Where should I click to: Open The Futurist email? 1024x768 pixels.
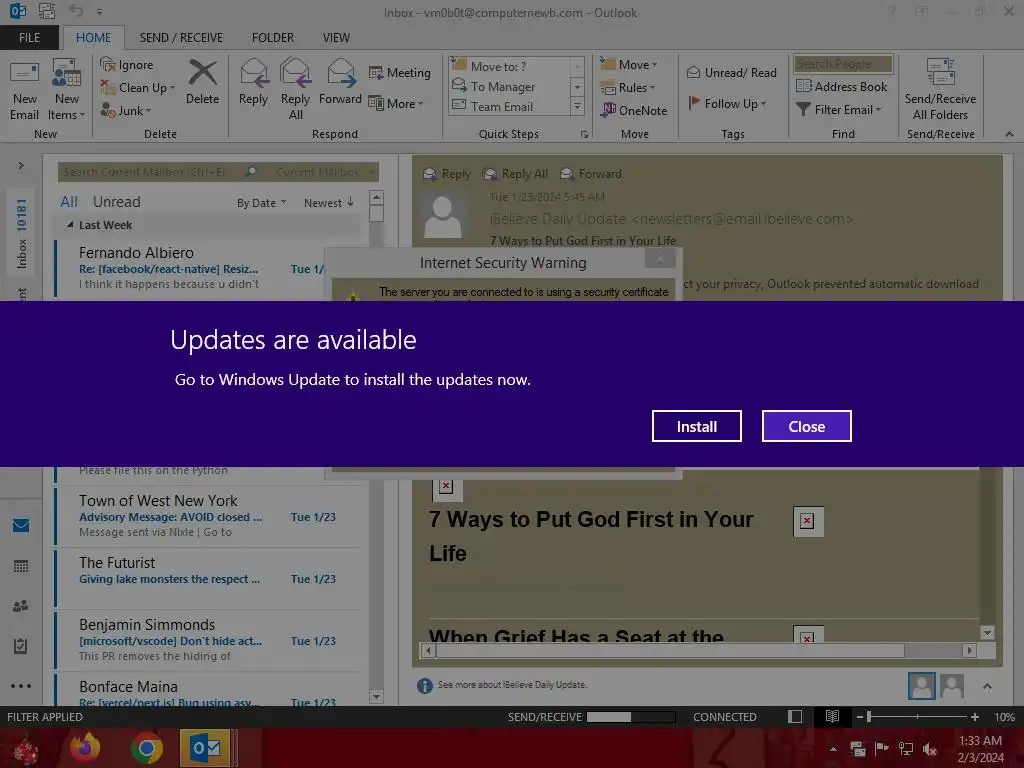click(x=208, y=577)
